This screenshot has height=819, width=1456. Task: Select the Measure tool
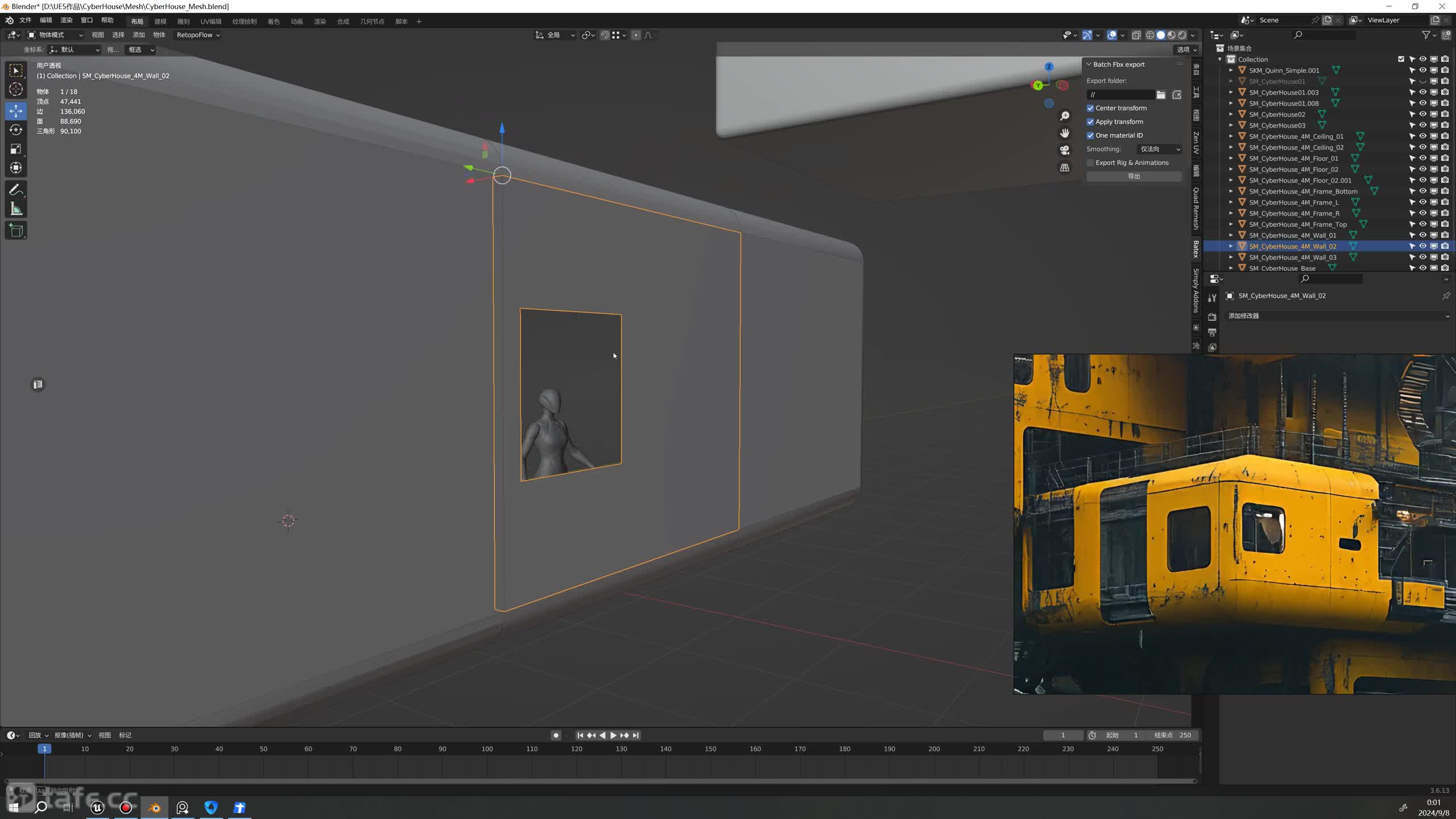[16, 209]
